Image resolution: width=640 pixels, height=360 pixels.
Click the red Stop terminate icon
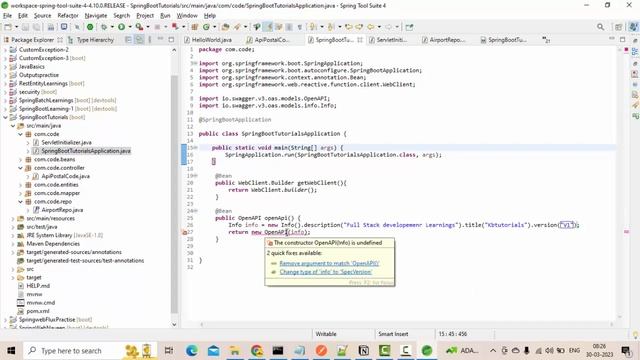pos(175,27)
